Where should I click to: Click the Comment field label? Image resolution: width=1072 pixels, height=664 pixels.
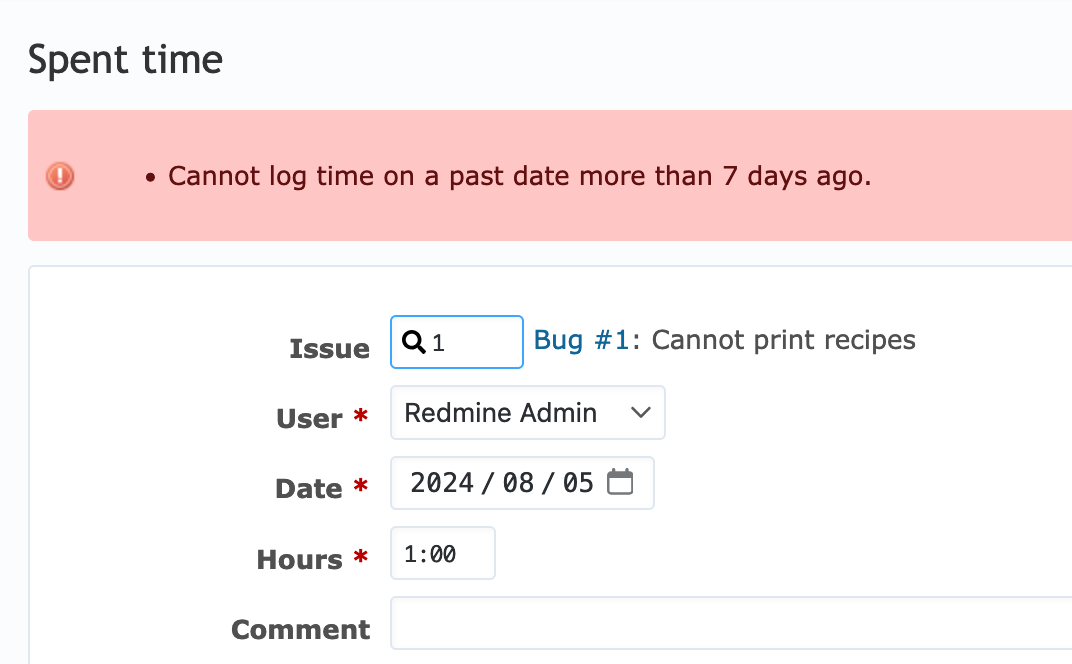(301, 629)
